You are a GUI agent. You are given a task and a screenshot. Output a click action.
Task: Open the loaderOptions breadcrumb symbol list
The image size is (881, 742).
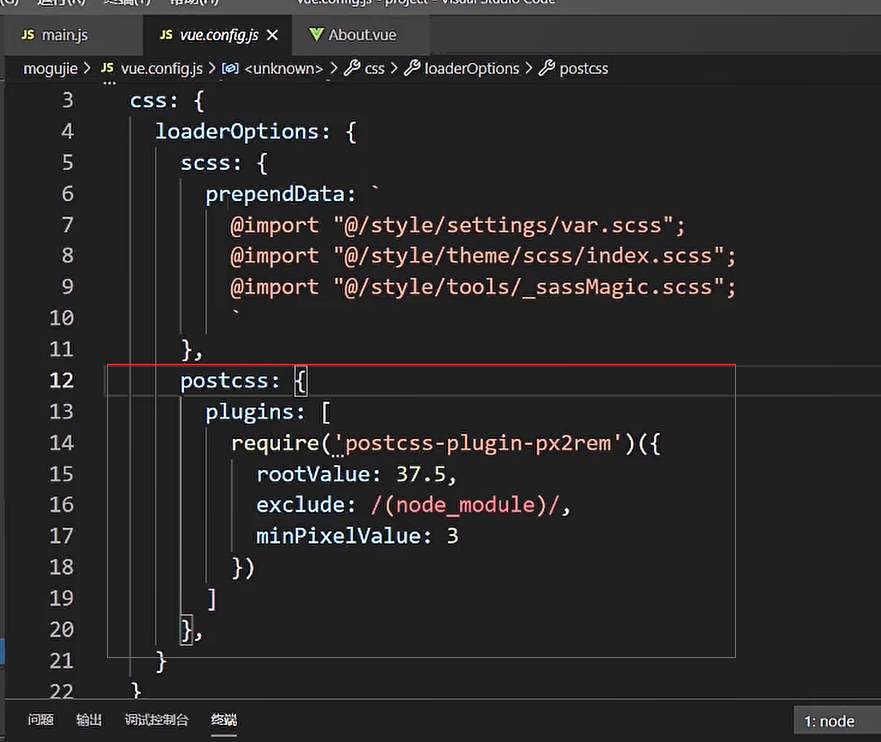471,68
